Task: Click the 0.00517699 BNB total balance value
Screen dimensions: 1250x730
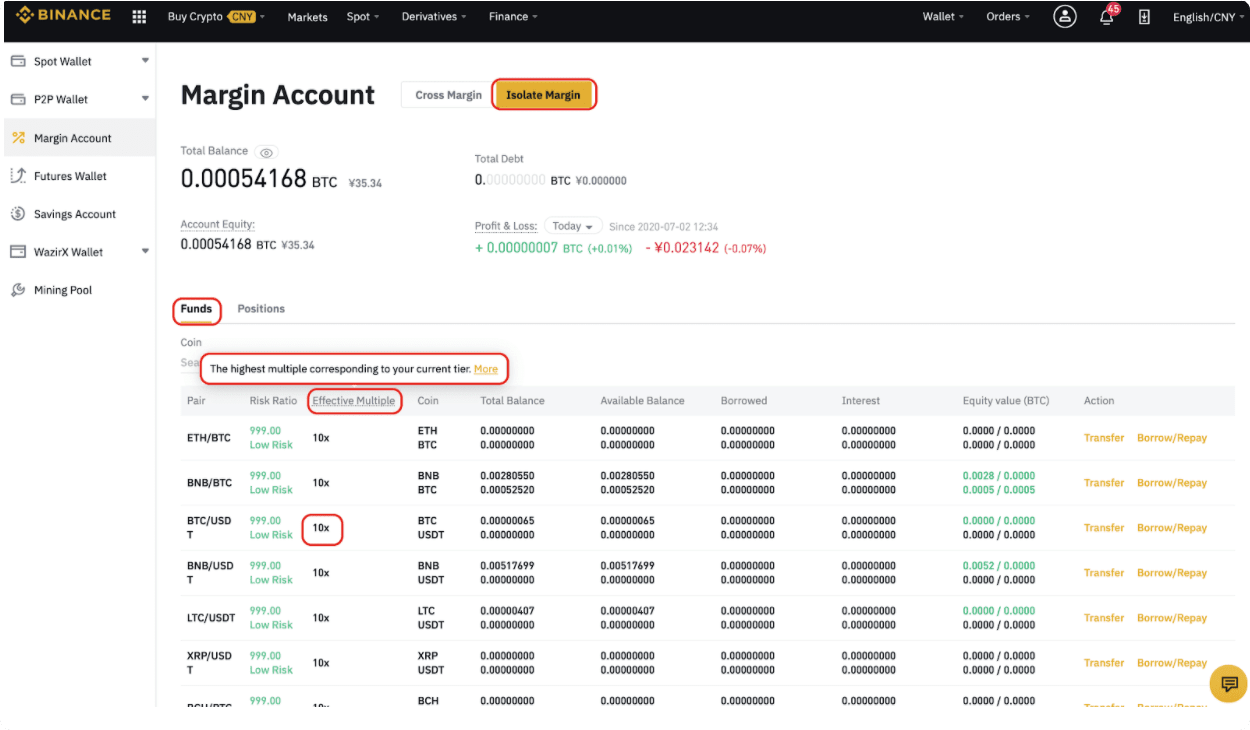Action: point(507,566)
